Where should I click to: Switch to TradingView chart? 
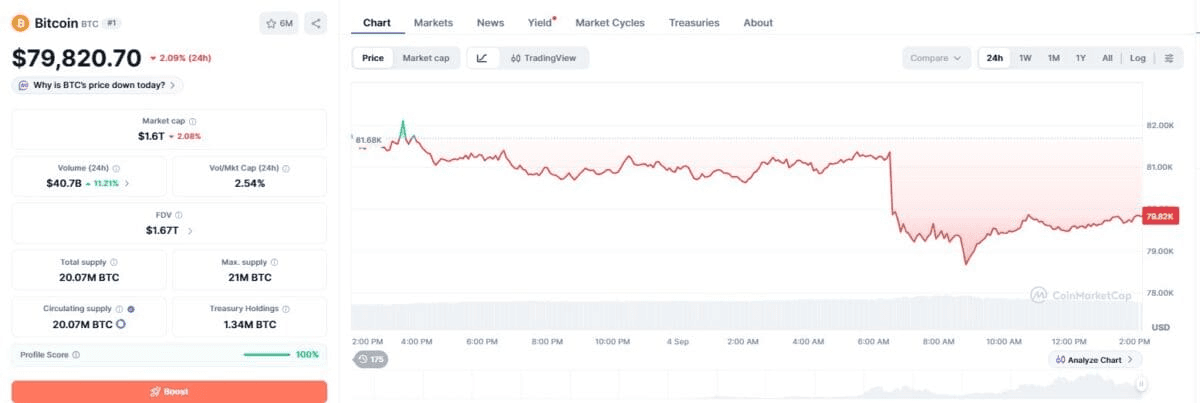(x=543, y=58)
